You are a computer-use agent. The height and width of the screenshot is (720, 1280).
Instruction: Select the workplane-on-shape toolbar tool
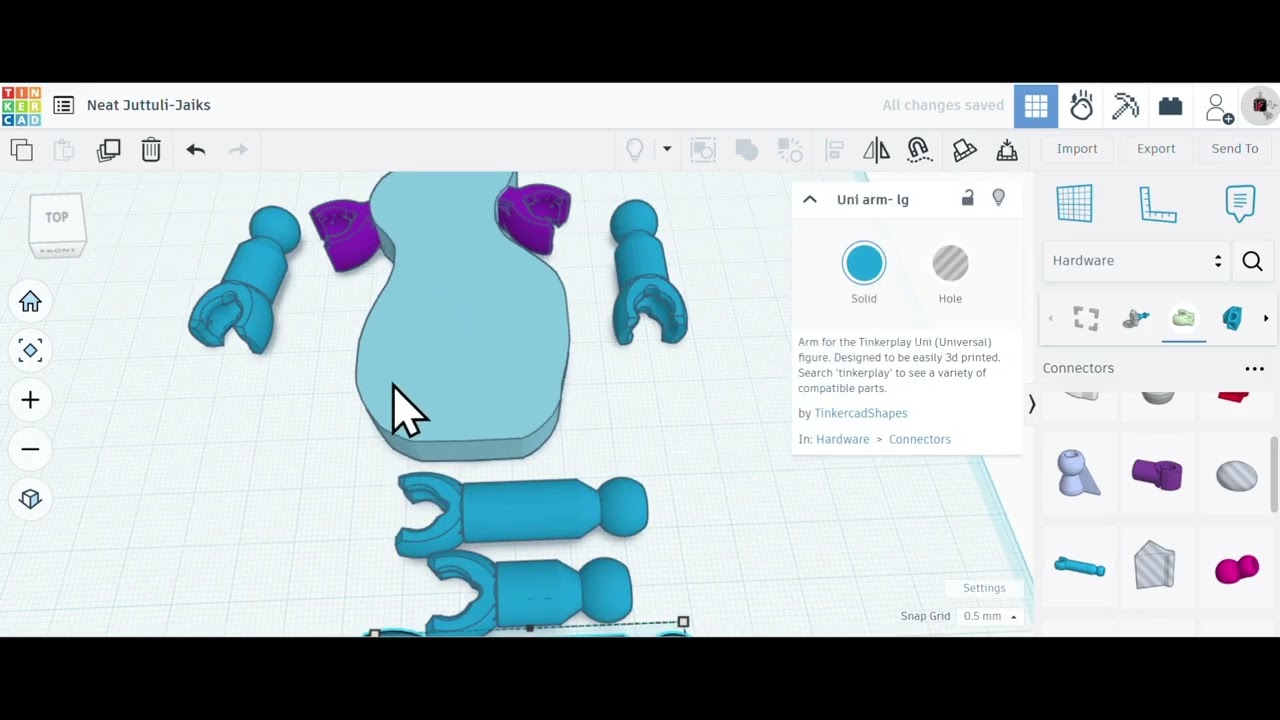[x=964, y=150]
